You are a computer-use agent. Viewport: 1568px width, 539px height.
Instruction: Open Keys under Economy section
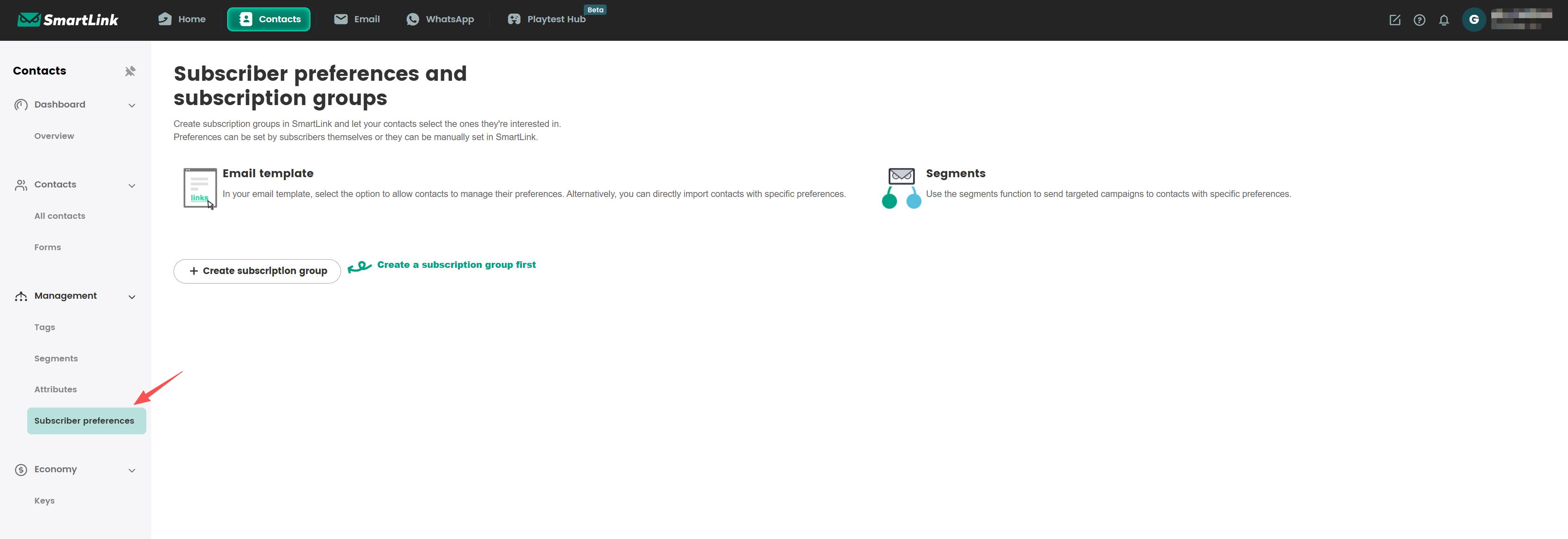(x=45, y=501)
